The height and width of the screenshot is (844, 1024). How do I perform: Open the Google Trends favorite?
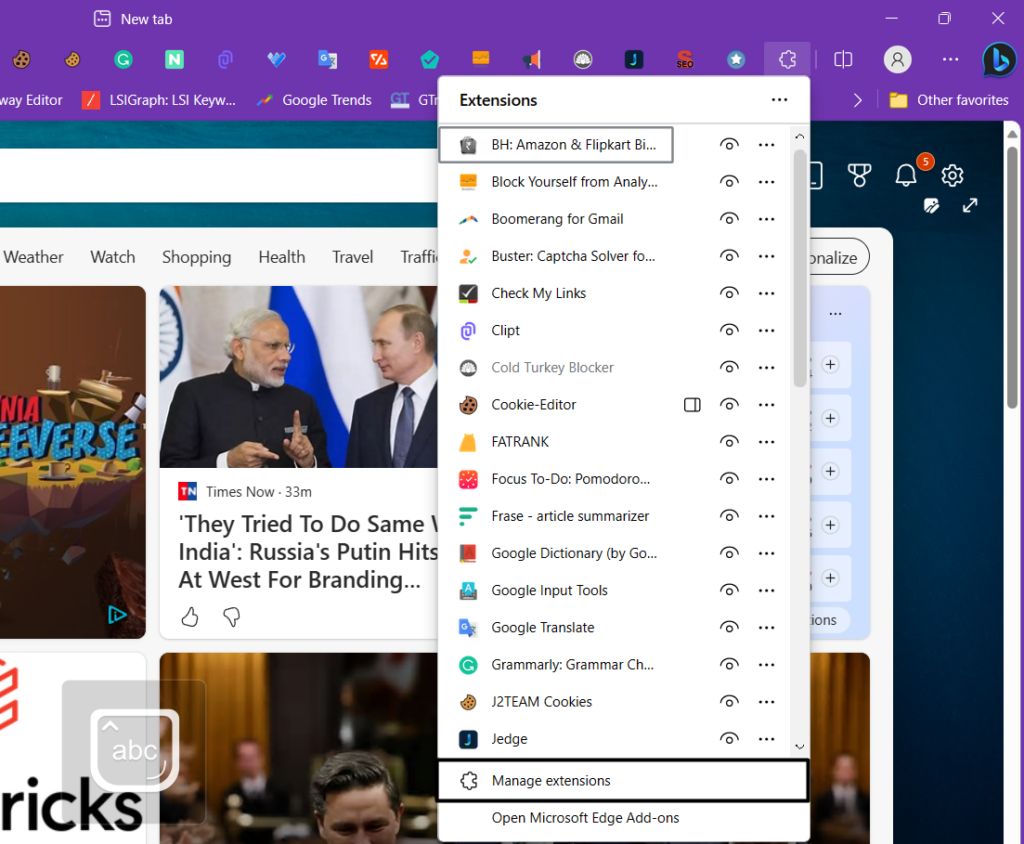click(314, 100)
